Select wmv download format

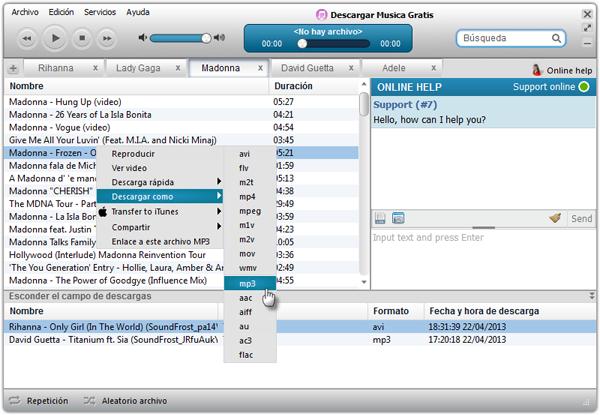click(250, 268)
